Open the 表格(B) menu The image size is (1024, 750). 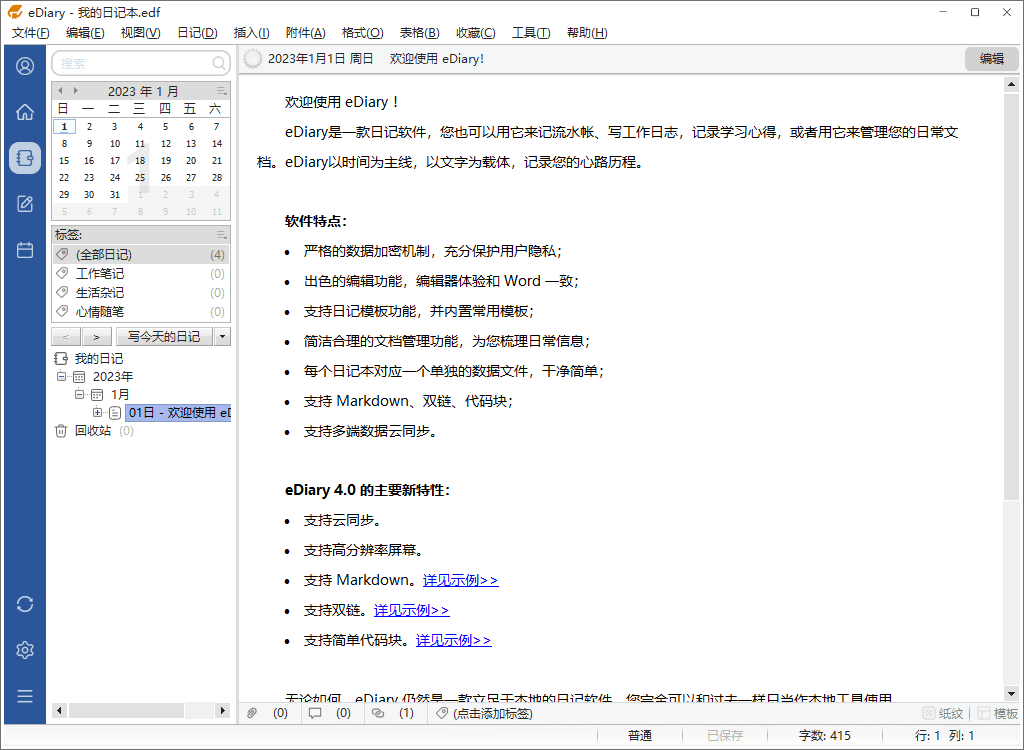(419, 33)
